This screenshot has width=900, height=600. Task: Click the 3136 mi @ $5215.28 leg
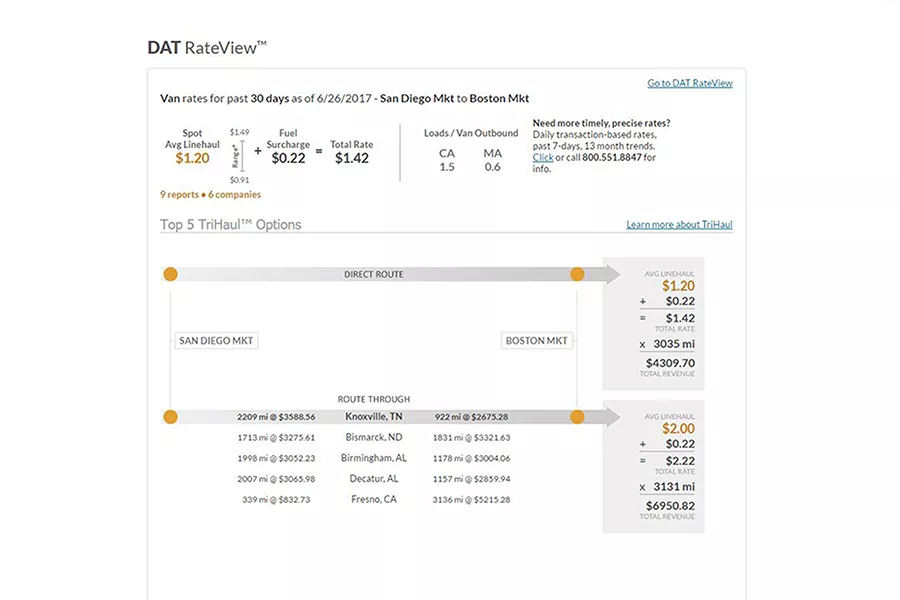tap(471, 500)
